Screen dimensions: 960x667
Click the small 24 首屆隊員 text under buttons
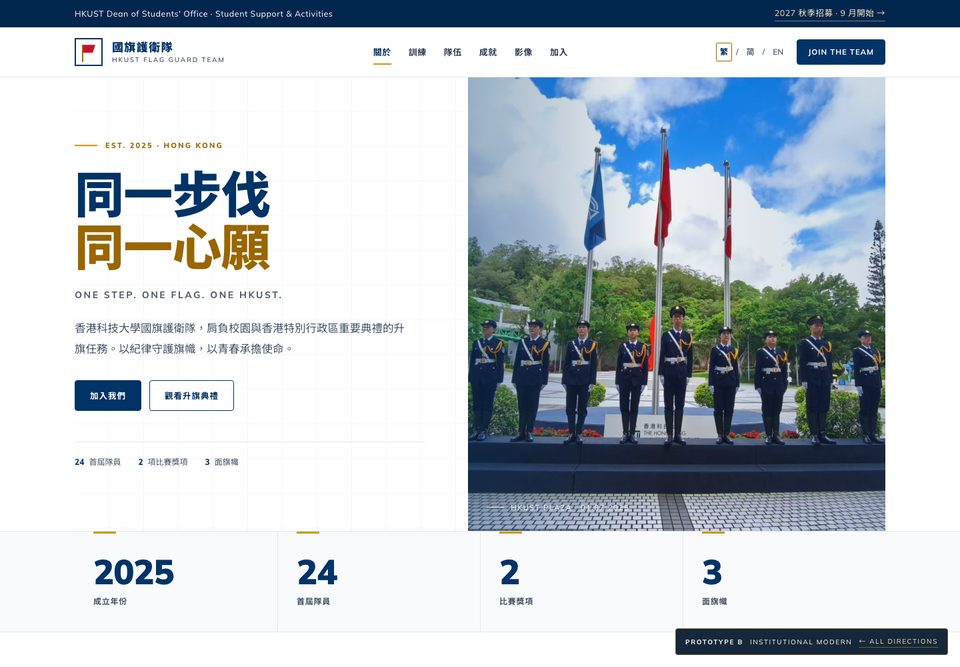(x=97, y=462)
